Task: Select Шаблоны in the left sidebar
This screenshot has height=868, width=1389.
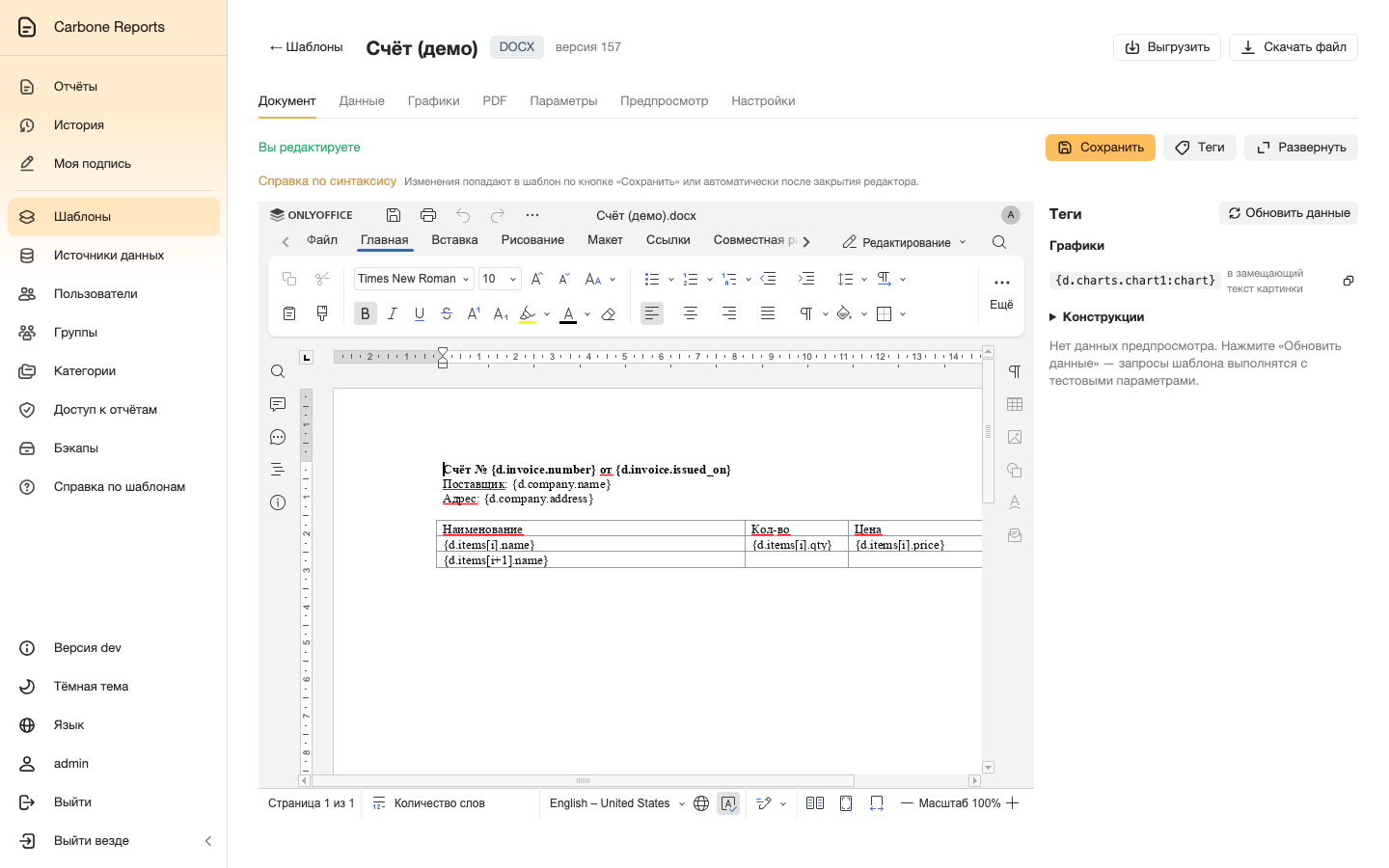Action: 114,217
